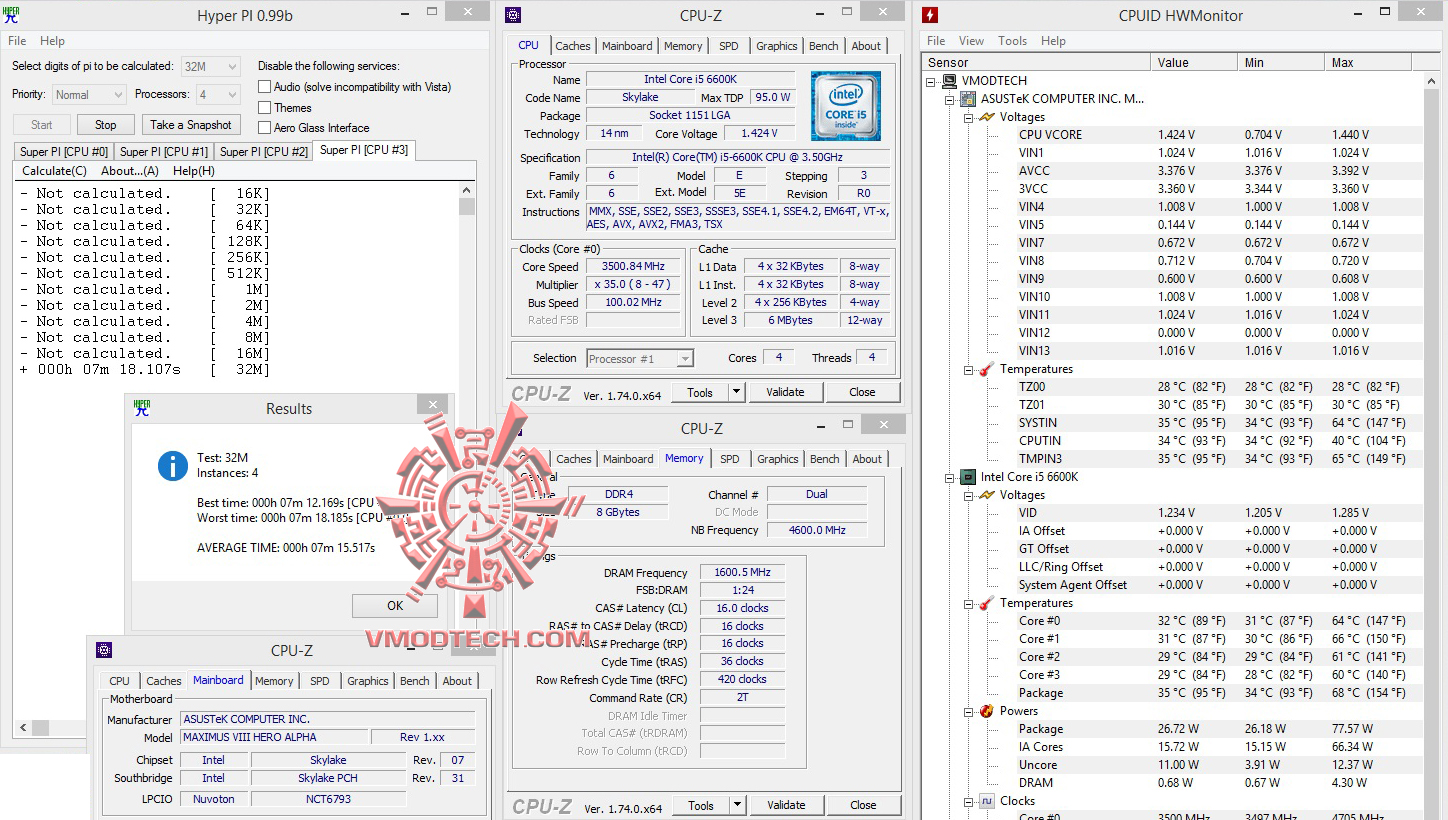
Task: Click the Voltages icon under Intel Core i5 6600K
Action: click(x=987, y=495)
